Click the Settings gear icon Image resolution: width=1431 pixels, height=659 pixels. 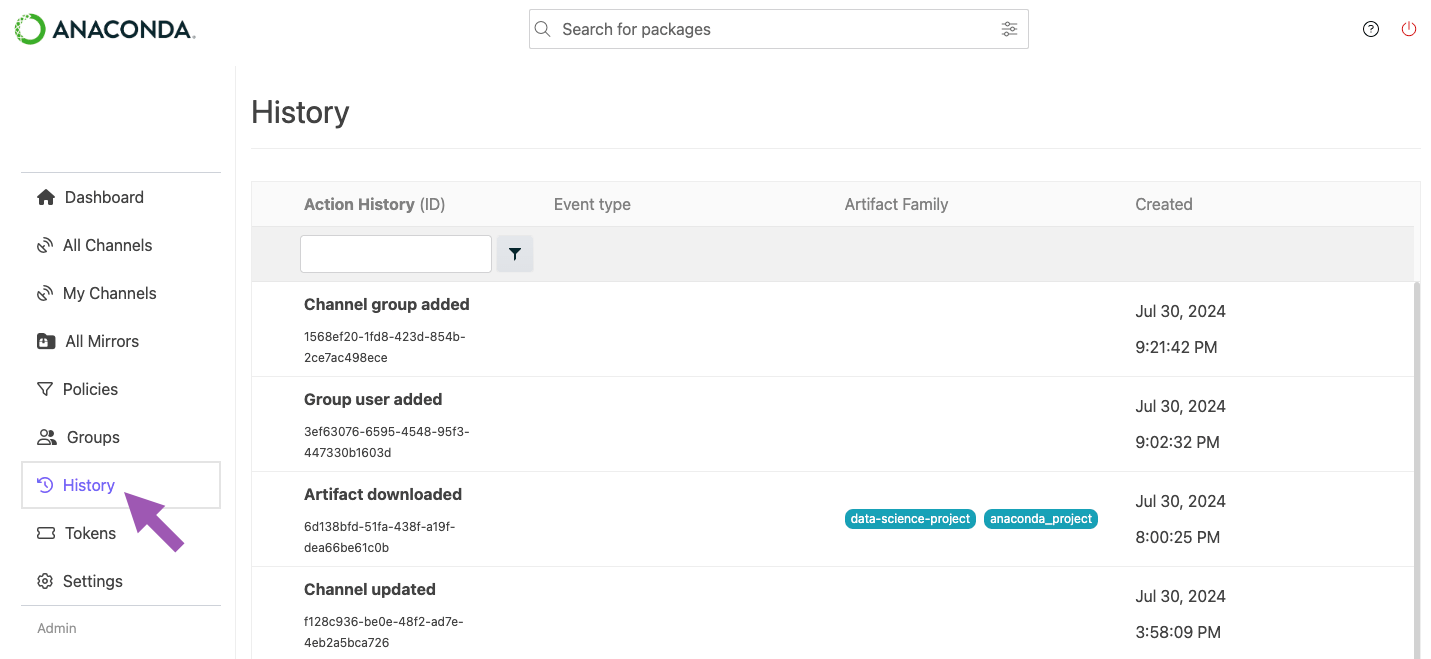(x=45, y=581)
